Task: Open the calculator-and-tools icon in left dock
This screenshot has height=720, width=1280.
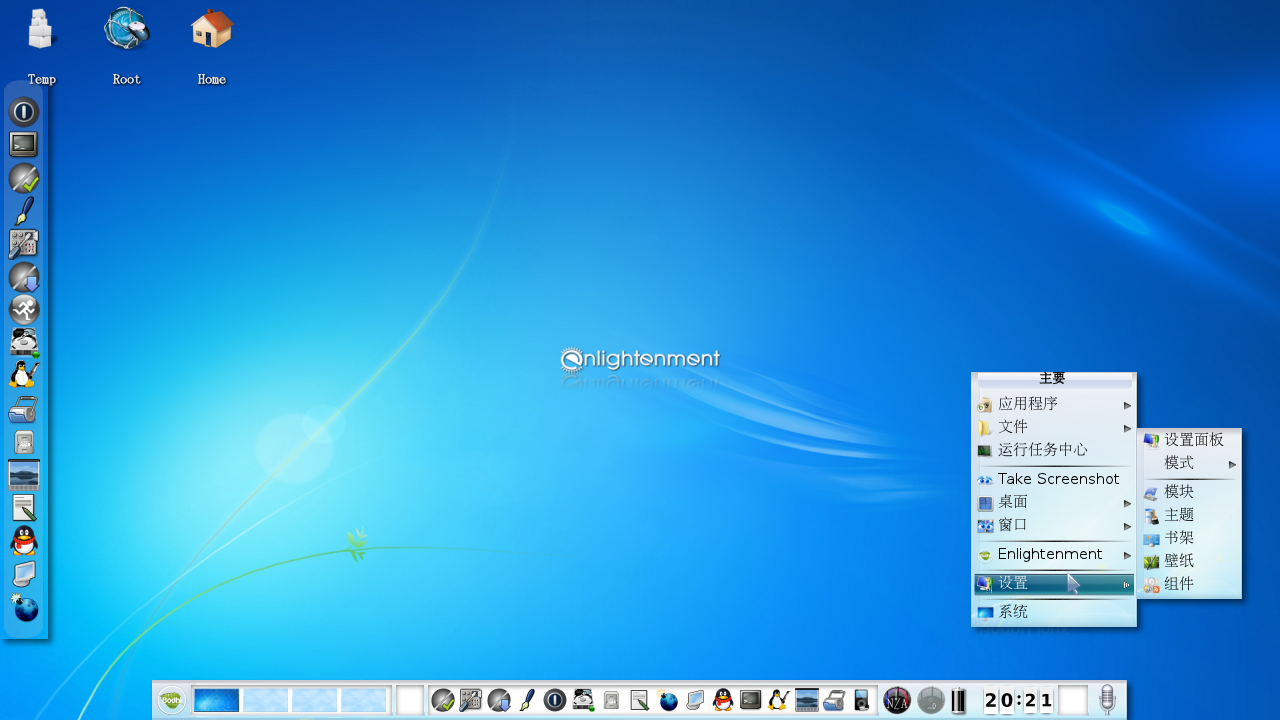Action: [x=24, y=244]
